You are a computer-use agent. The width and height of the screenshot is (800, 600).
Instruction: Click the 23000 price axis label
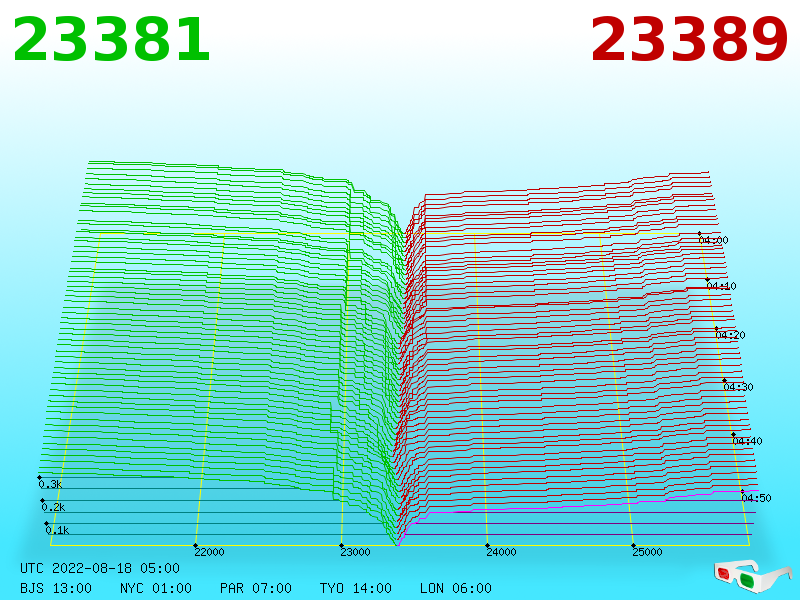355,552
